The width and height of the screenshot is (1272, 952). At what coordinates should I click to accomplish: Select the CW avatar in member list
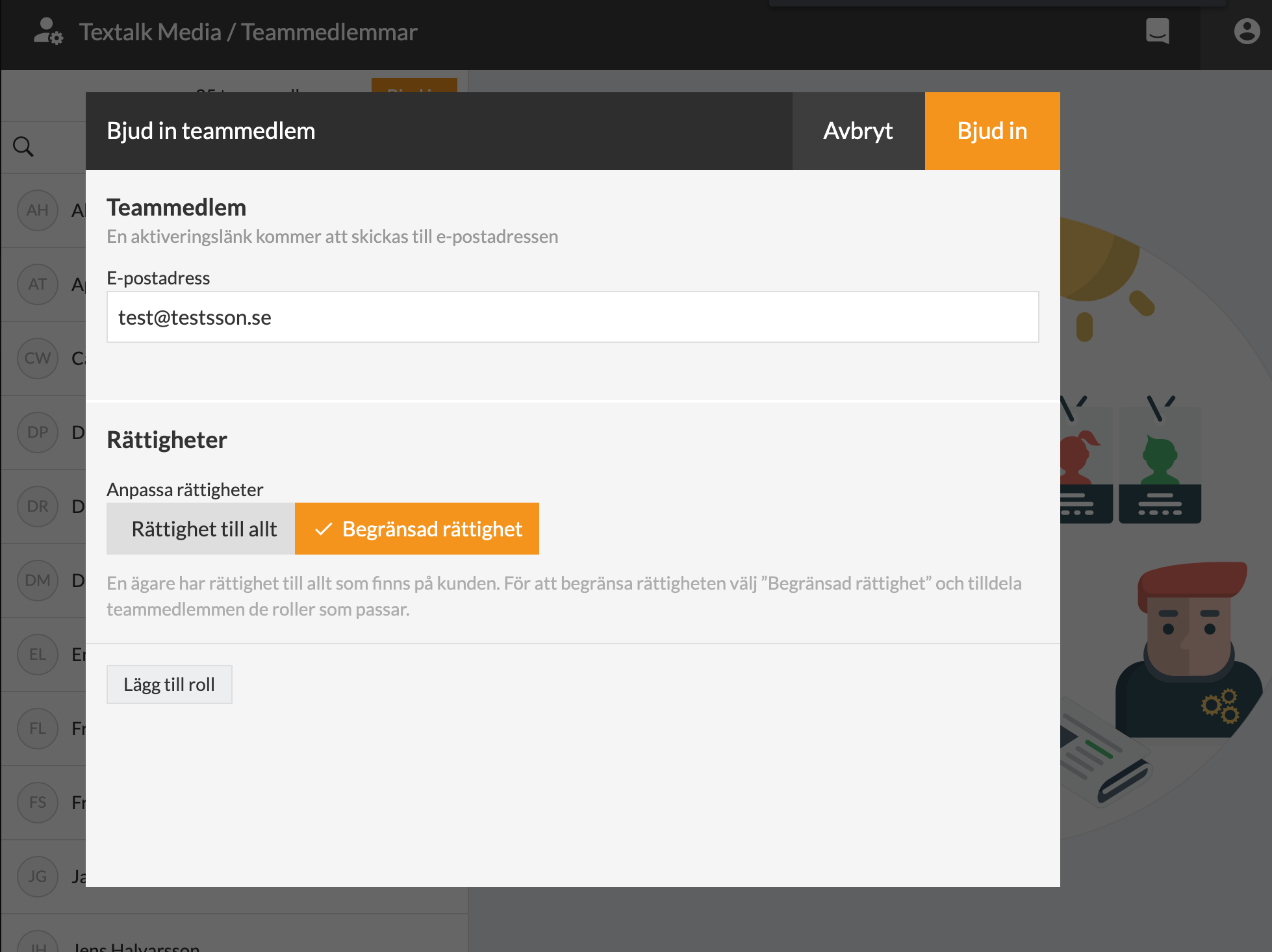coord(38,358)
